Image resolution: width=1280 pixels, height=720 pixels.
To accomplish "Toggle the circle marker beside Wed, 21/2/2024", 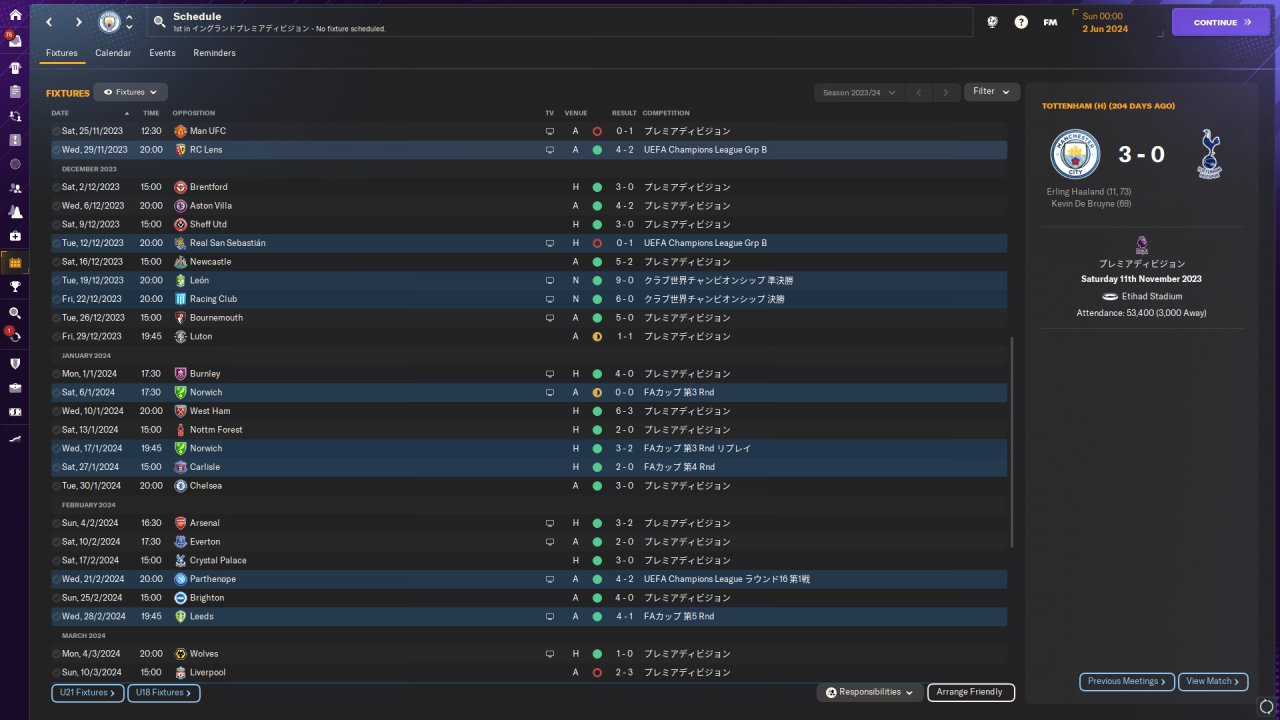I will click(56, 579).
